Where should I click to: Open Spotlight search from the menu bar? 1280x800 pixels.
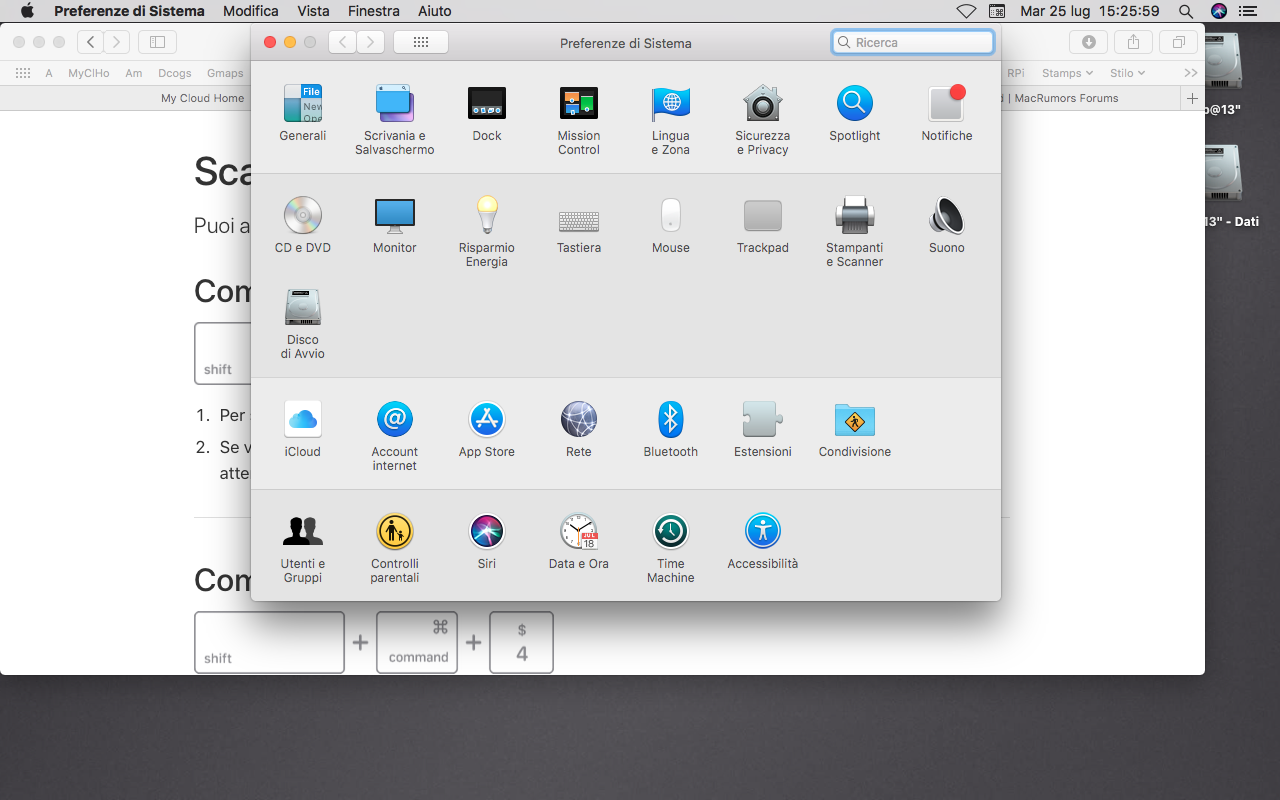[x=1186, y=11]
